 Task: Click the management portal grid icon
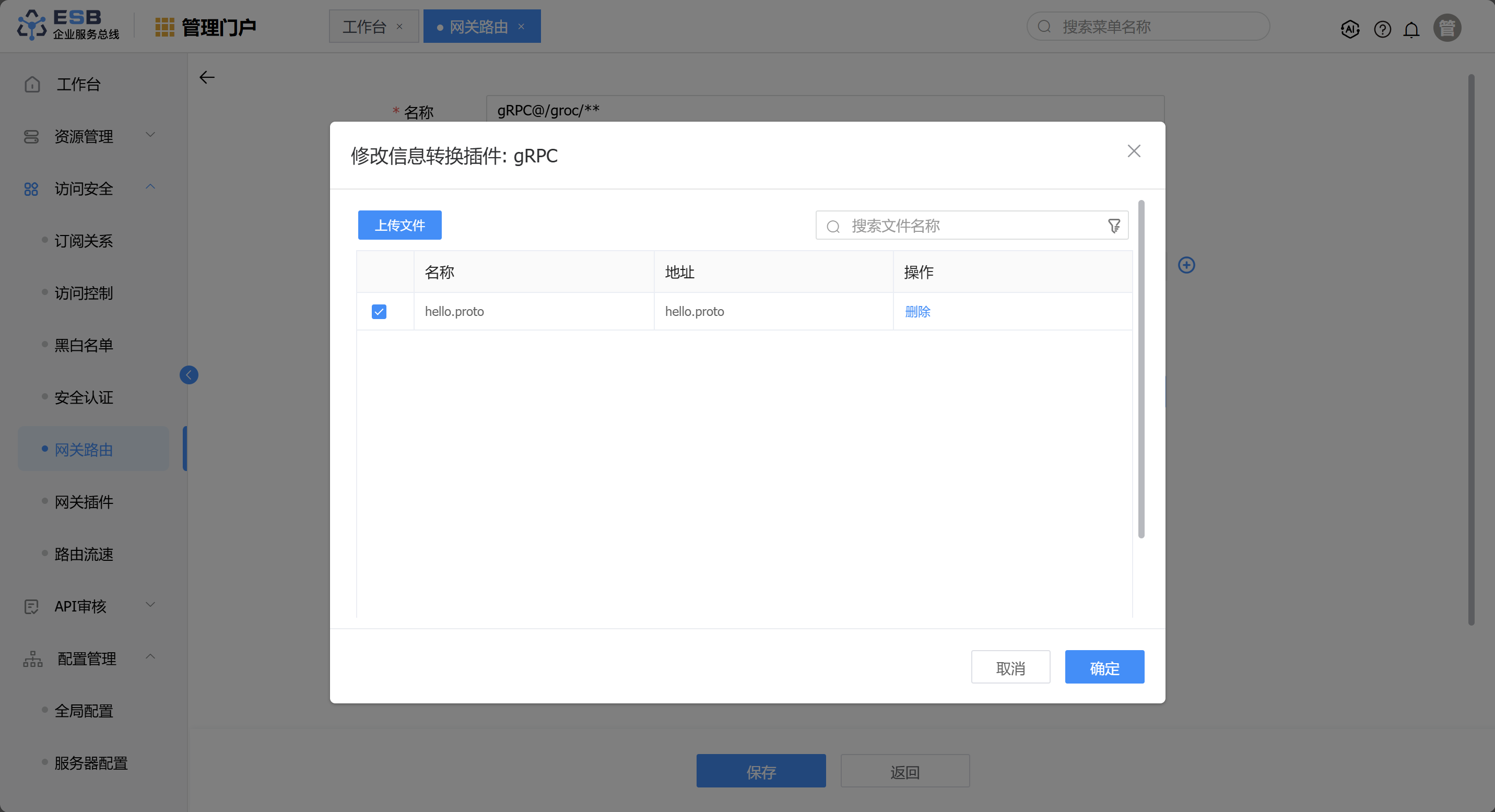pos(164,27)
